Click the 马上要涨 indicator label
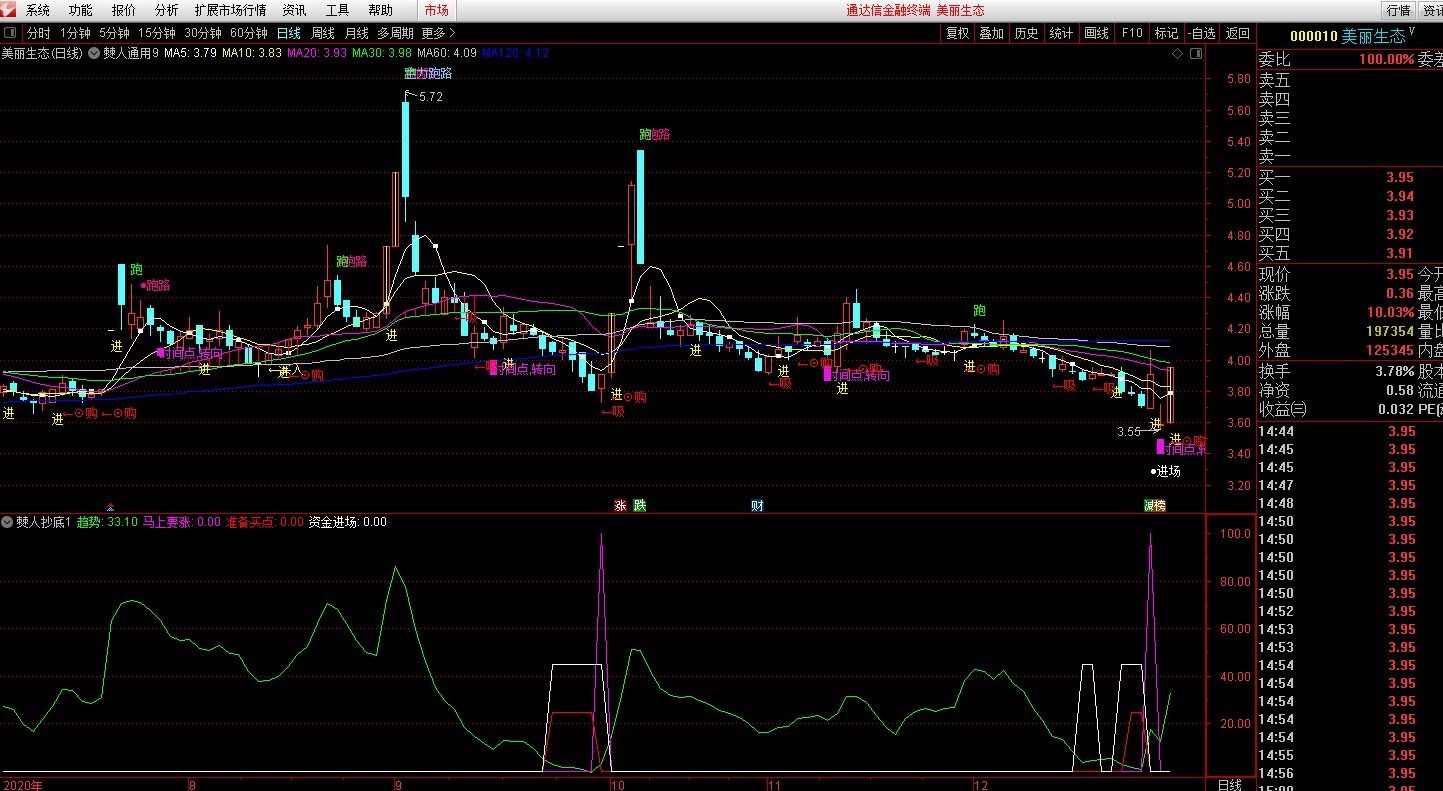Viewport: 1443px width, 791px height. pos(181,522)
